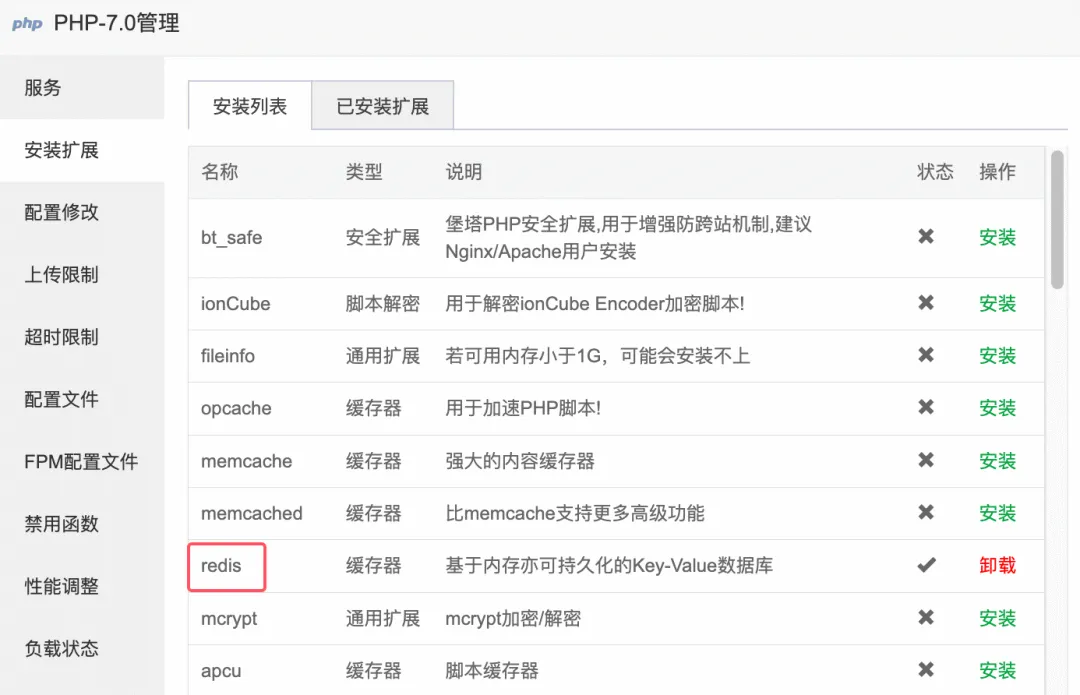Uninstall redis via the red 卸载 link

[997, 565]
